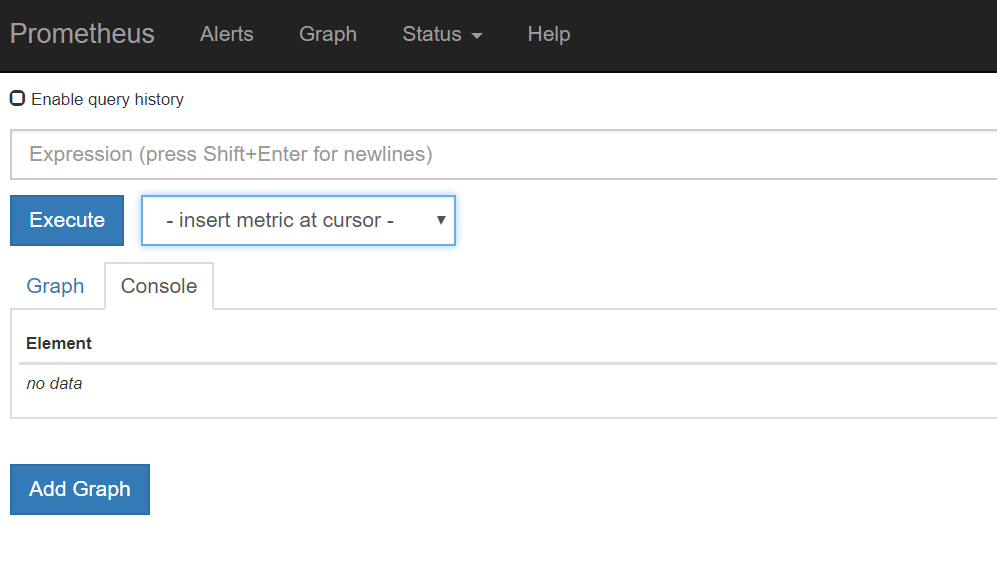
Task: Click the metric selector's down arrow
Action: [x=441, y=220]
